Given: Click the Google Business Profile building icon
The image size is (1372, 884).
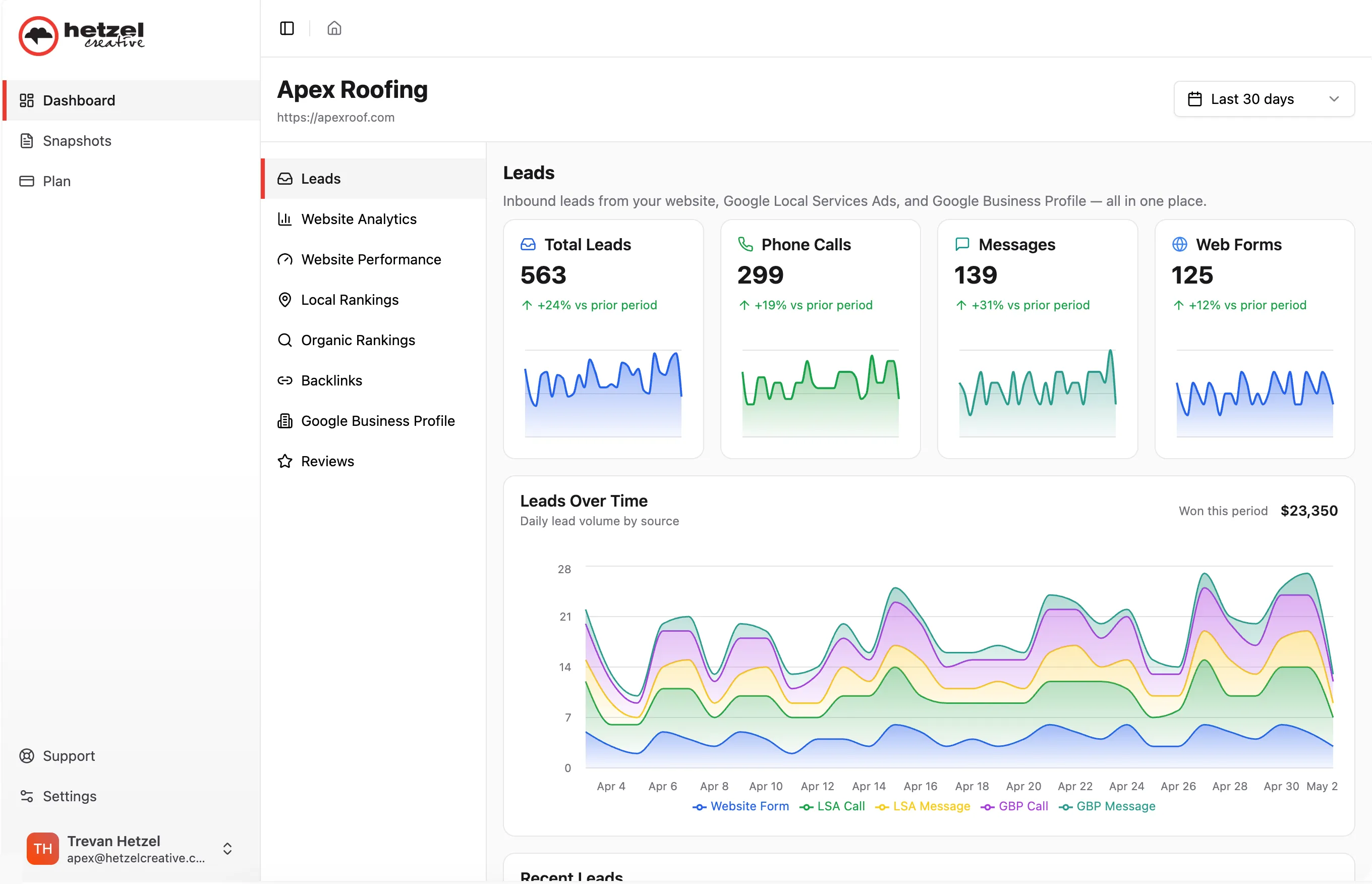Looking at the screenshot, I should coord(284,421).
